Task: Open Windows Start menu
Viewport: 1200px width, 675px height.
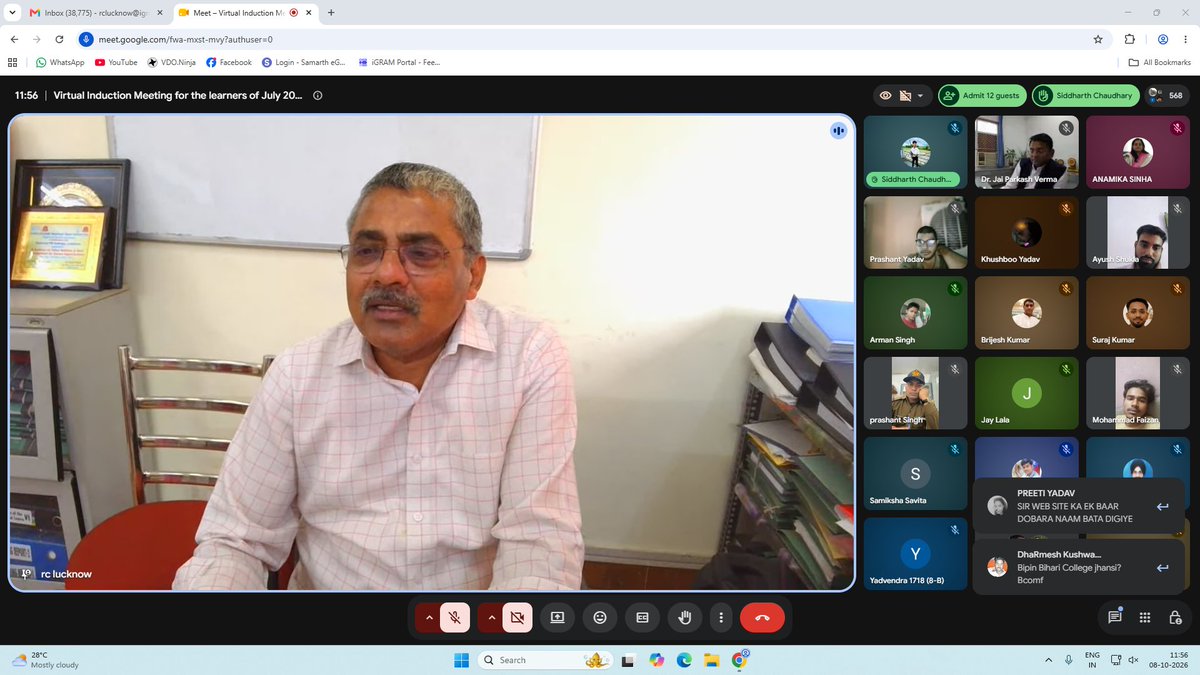Action: pyautogui.click(x=461, y=660)
